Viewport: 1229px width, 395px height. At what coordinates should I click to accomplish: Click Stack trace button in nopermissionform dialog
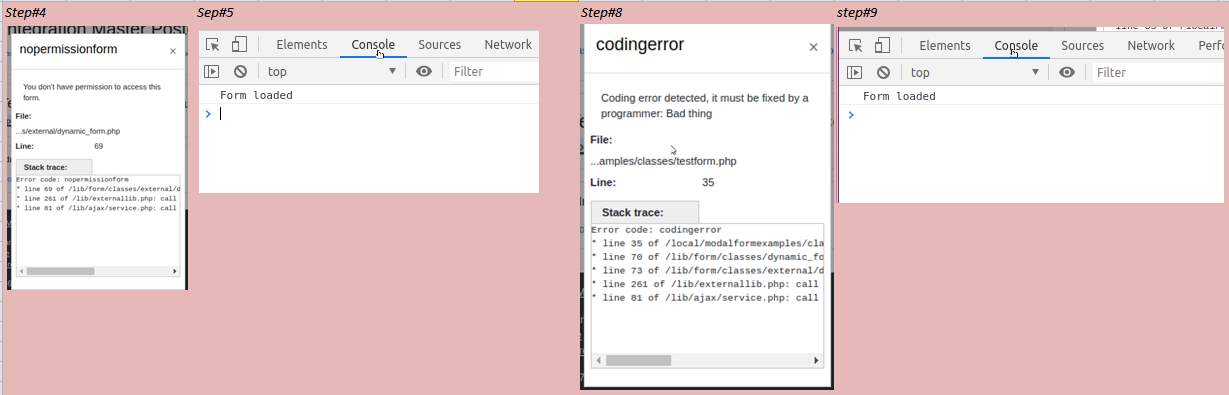[54, 167]
